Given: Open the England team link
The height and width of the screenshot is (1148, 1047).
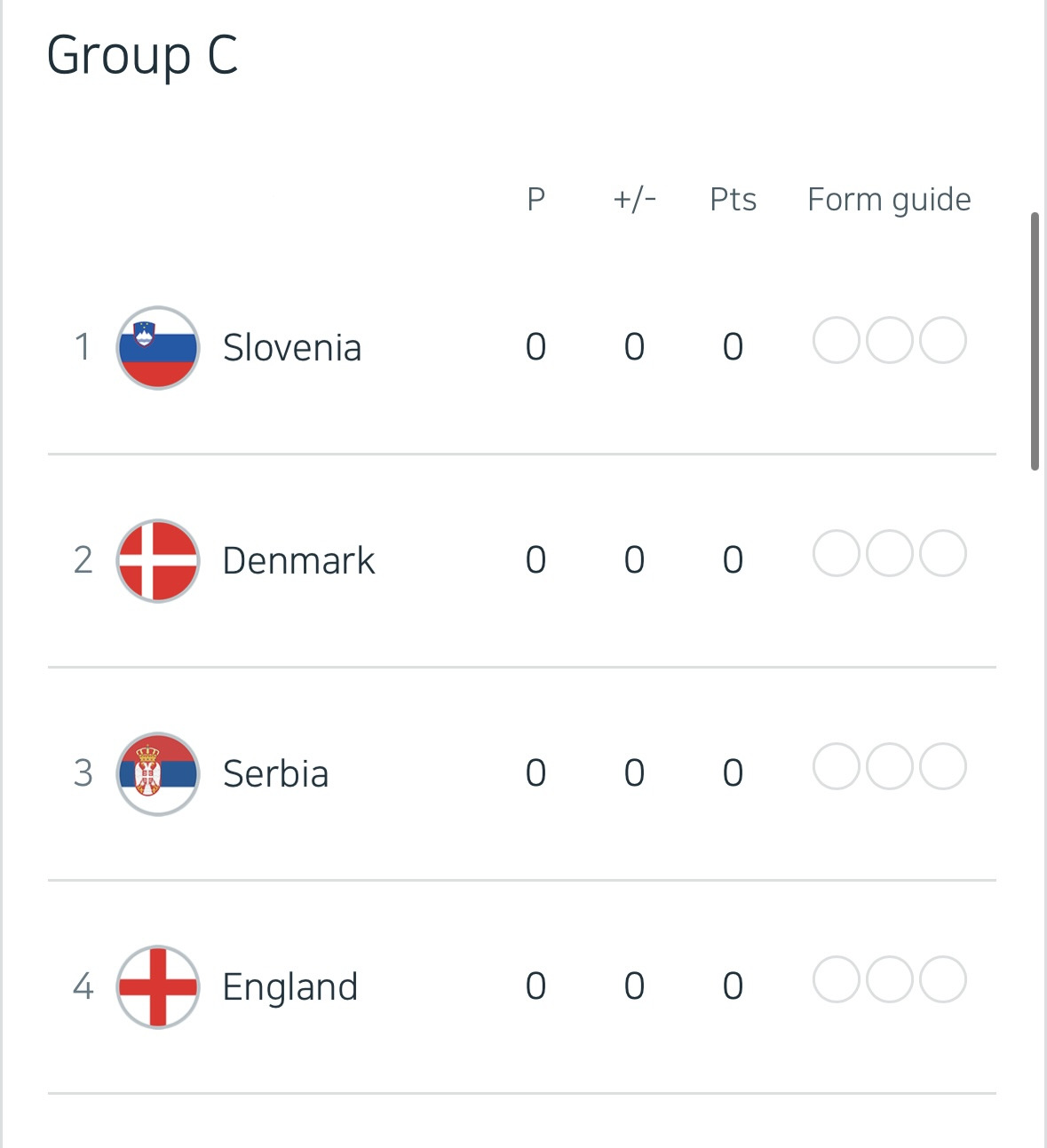Looking at the screenshot, I should (290, 987).
